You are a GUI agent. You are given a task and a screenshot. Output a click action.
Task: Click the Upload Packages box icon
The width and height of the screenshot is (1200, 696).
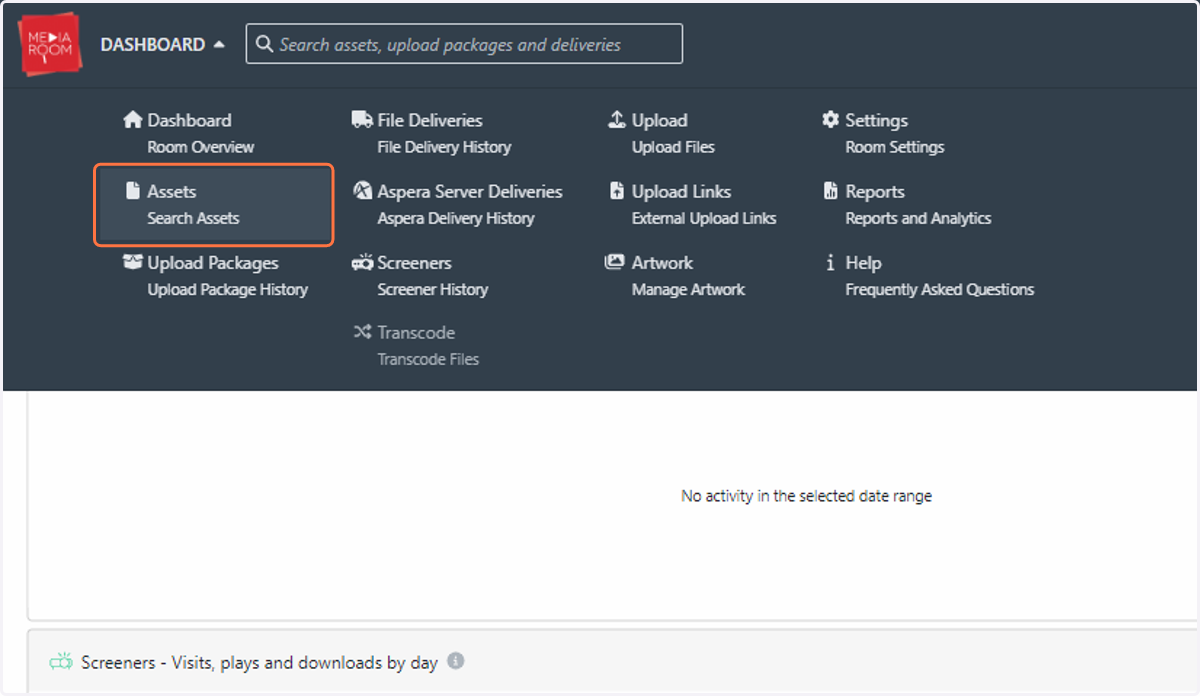133,262
